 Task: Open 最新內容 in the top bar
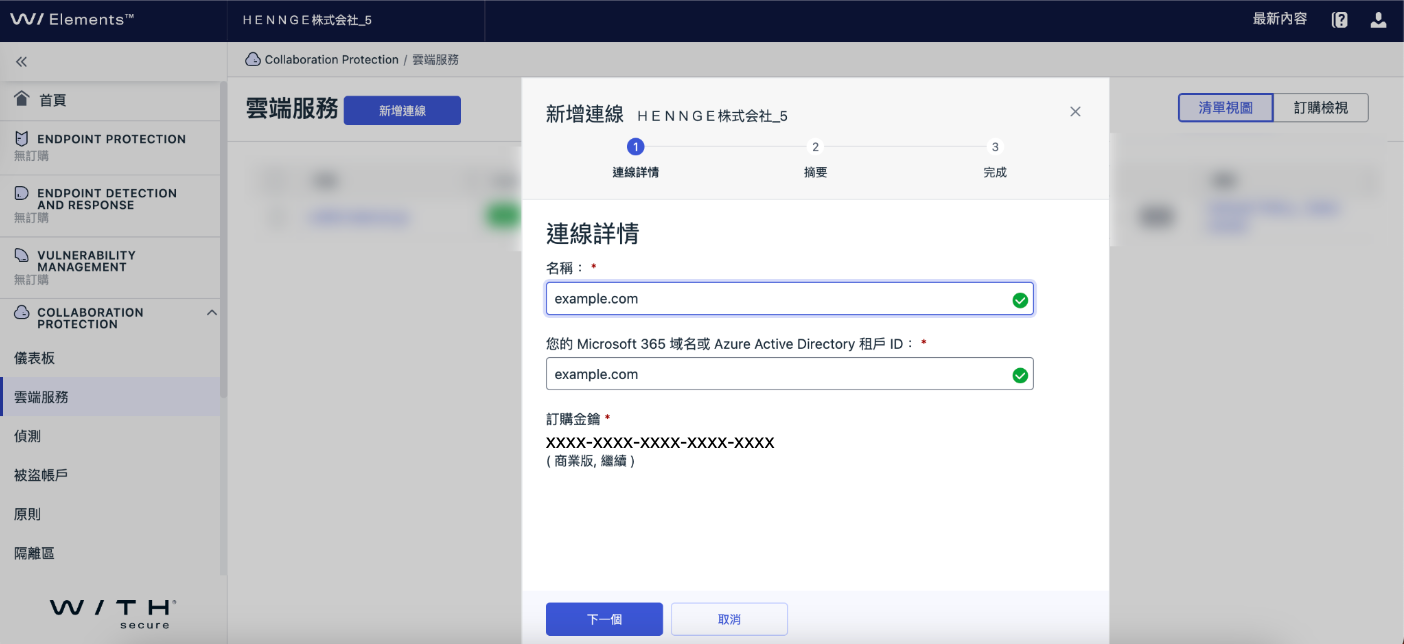coord(1280,19)
